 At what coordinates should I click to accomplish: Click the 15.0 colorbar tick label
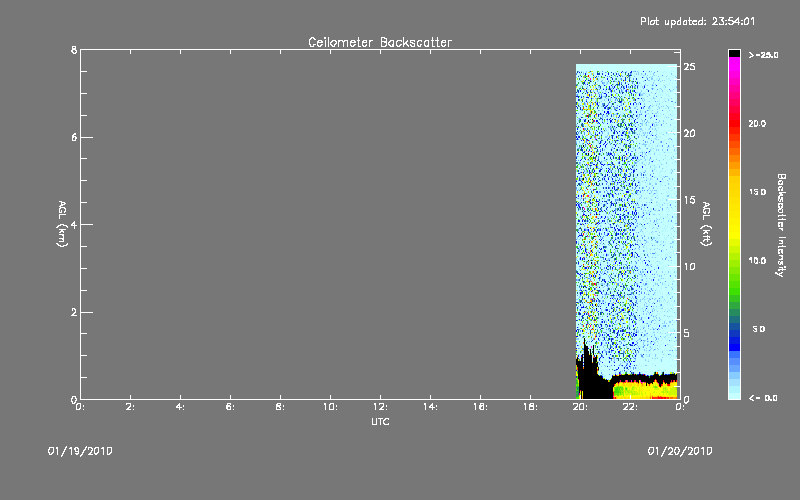tap(757, 192)
